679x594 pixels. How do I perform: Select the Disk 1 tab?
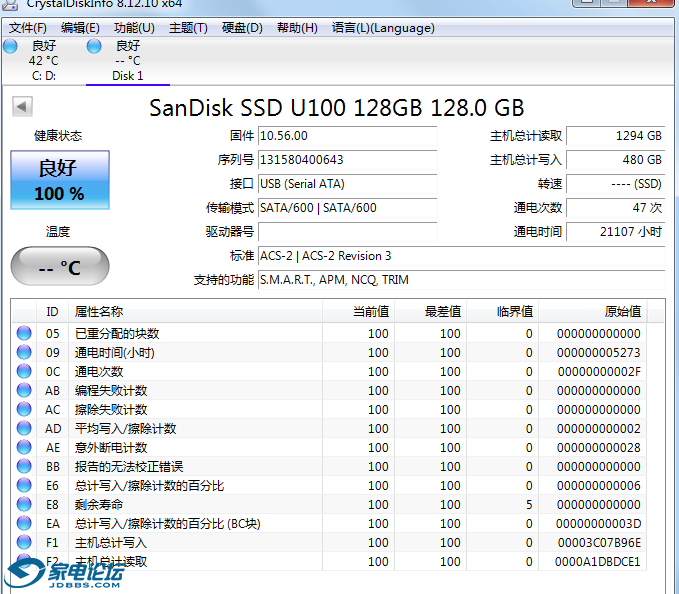128,61
